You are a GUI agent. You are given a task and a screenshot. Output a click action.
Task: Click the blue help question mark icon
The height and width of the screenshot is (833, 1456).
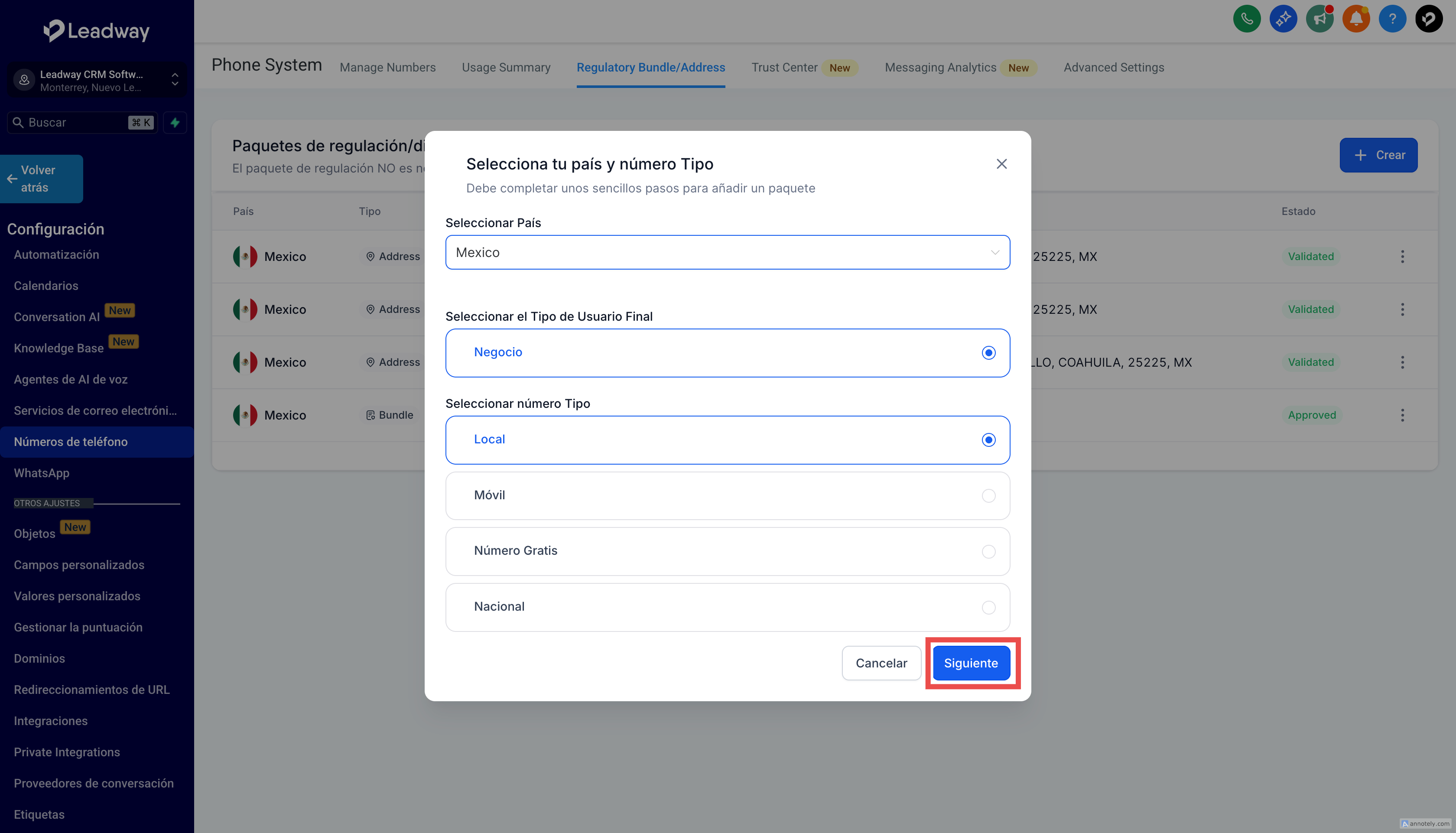tap(1392, 19)
